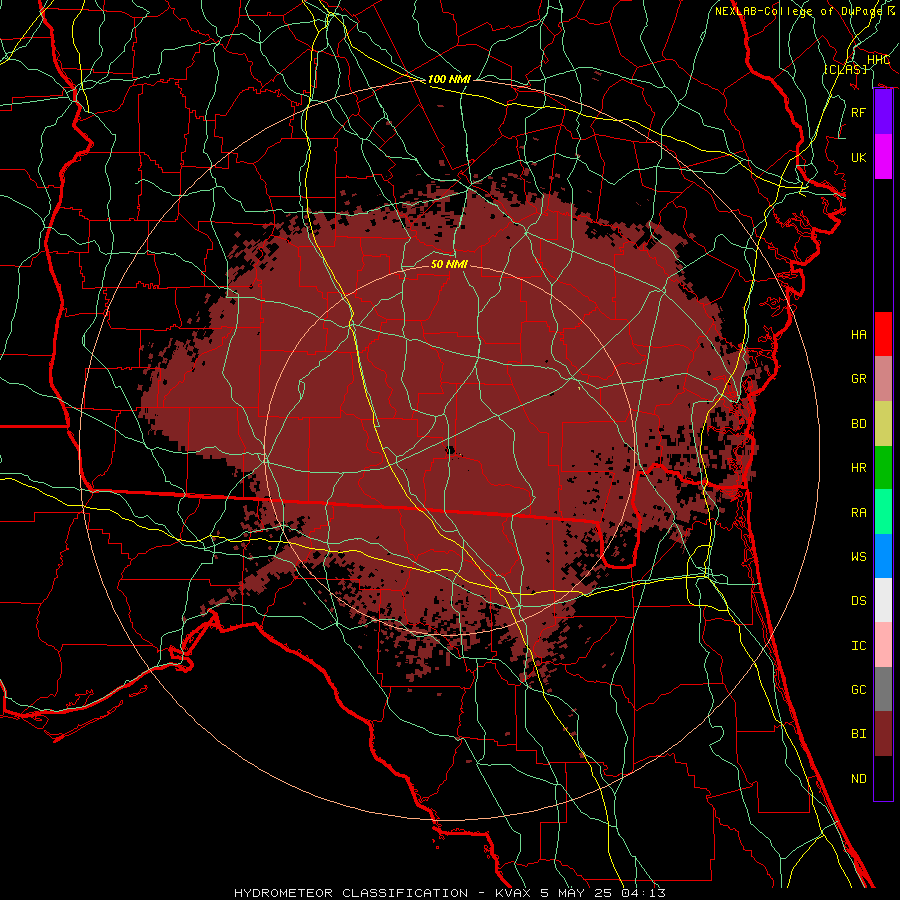The width and height of the screenshot is (900, 900).
Task: Click the UK magenta legend swatch
Action: [x=883, y=157]
